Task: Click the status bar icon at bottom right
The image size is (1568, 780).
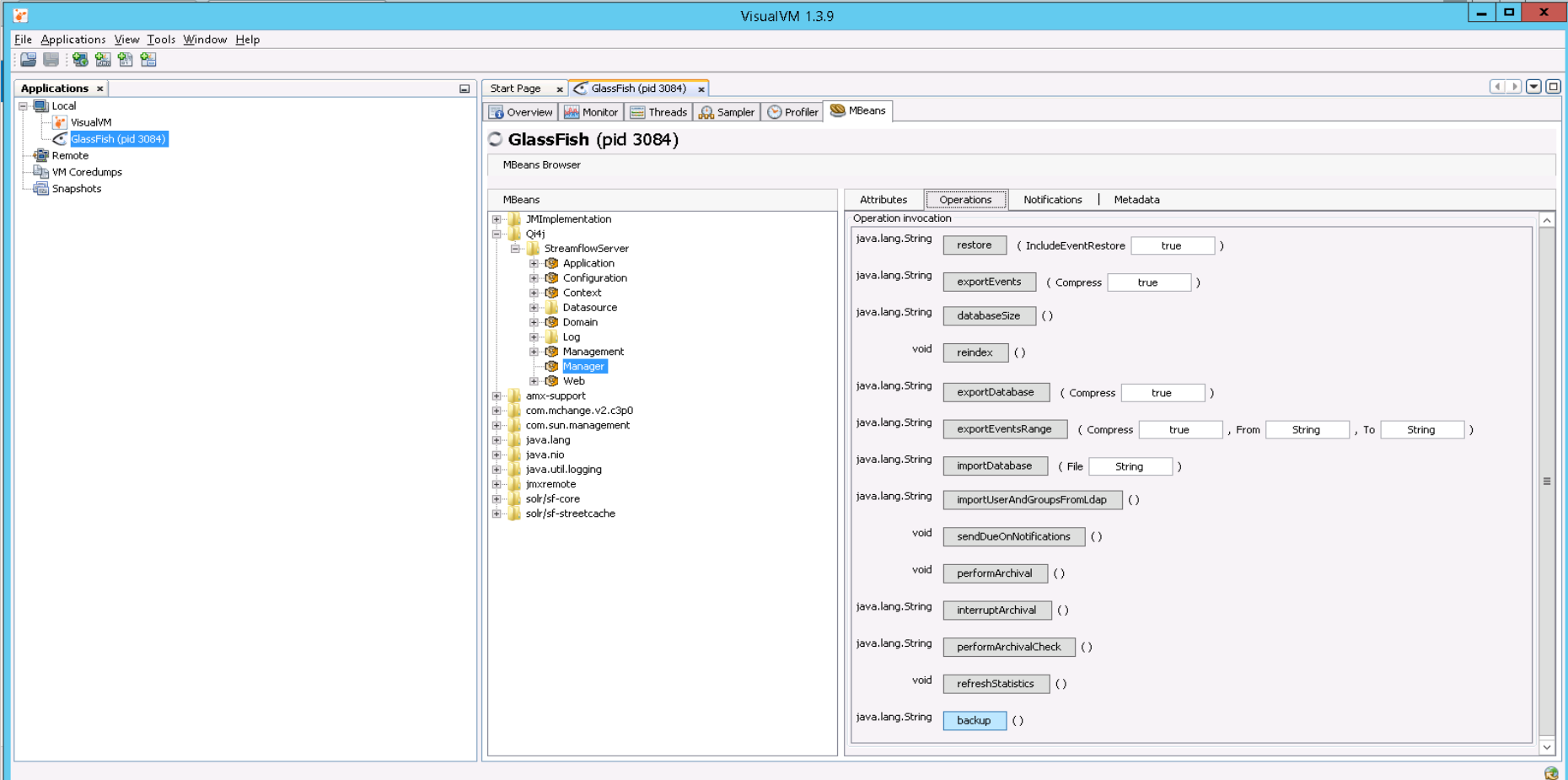Action: click(x=1551, y=773)
